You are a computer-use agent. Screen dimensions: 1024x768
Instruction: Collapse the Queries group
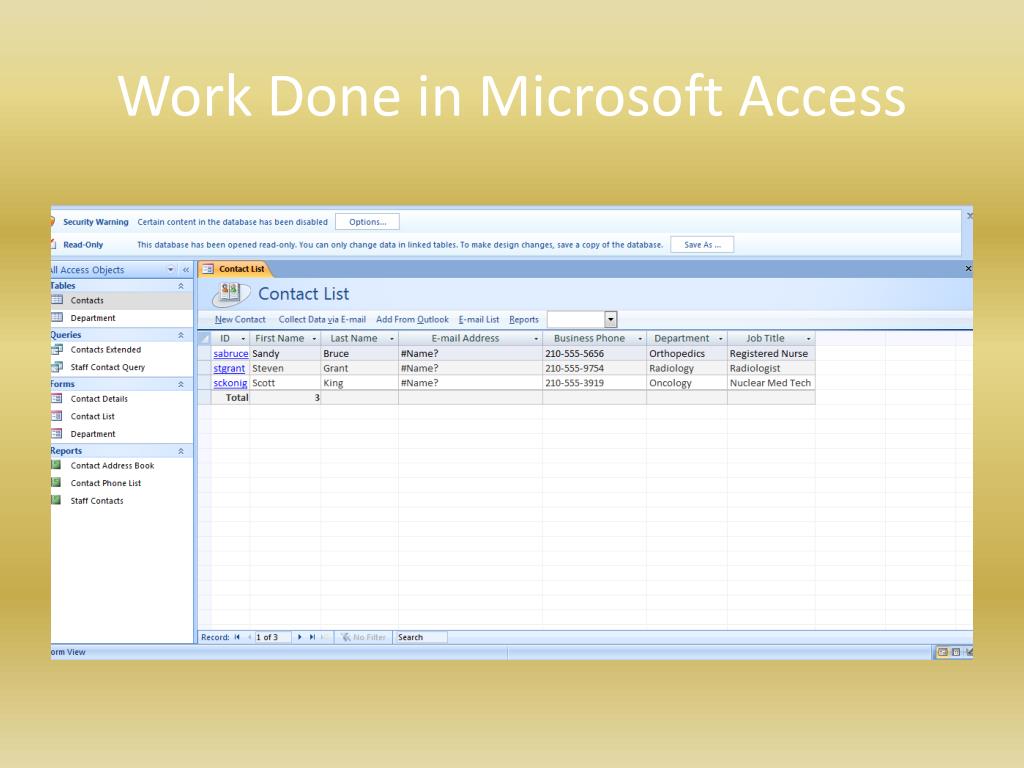[x=181, y=335]
